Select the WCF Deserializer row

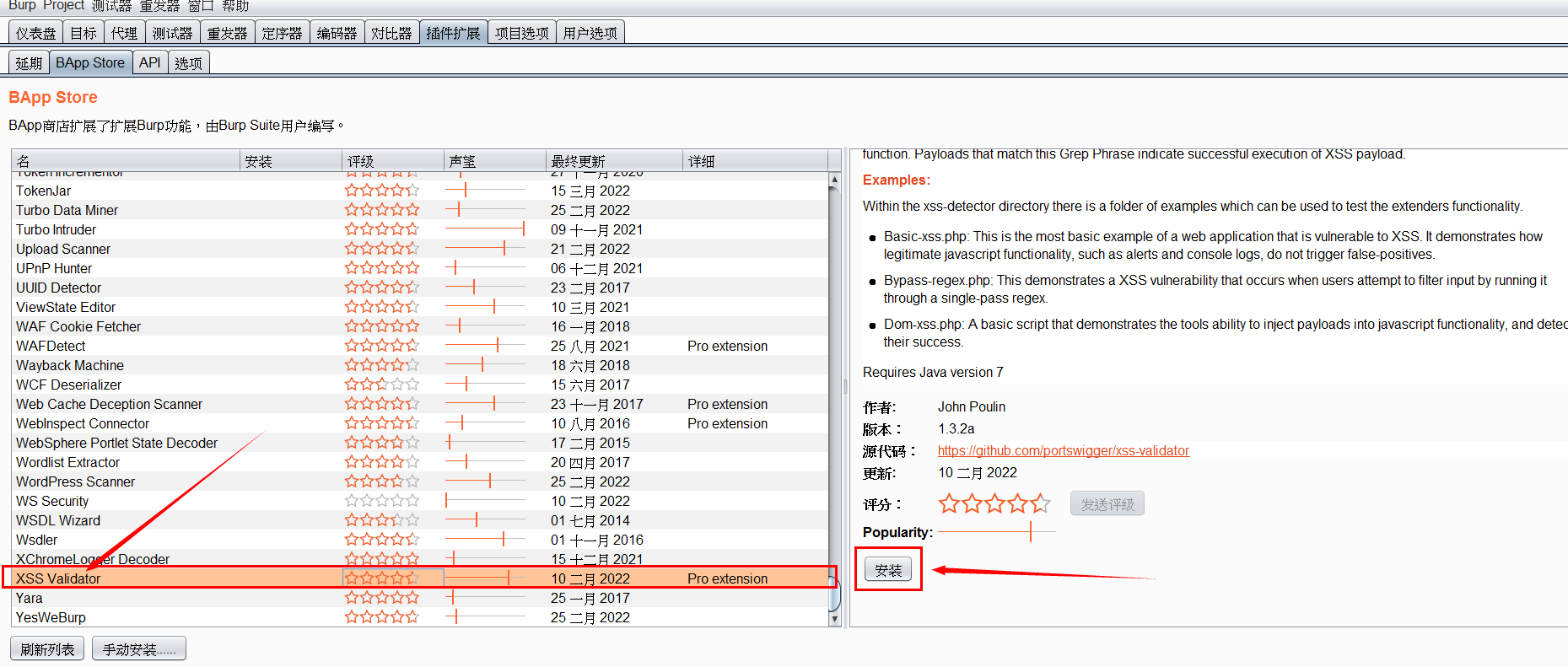pos(420,385)
